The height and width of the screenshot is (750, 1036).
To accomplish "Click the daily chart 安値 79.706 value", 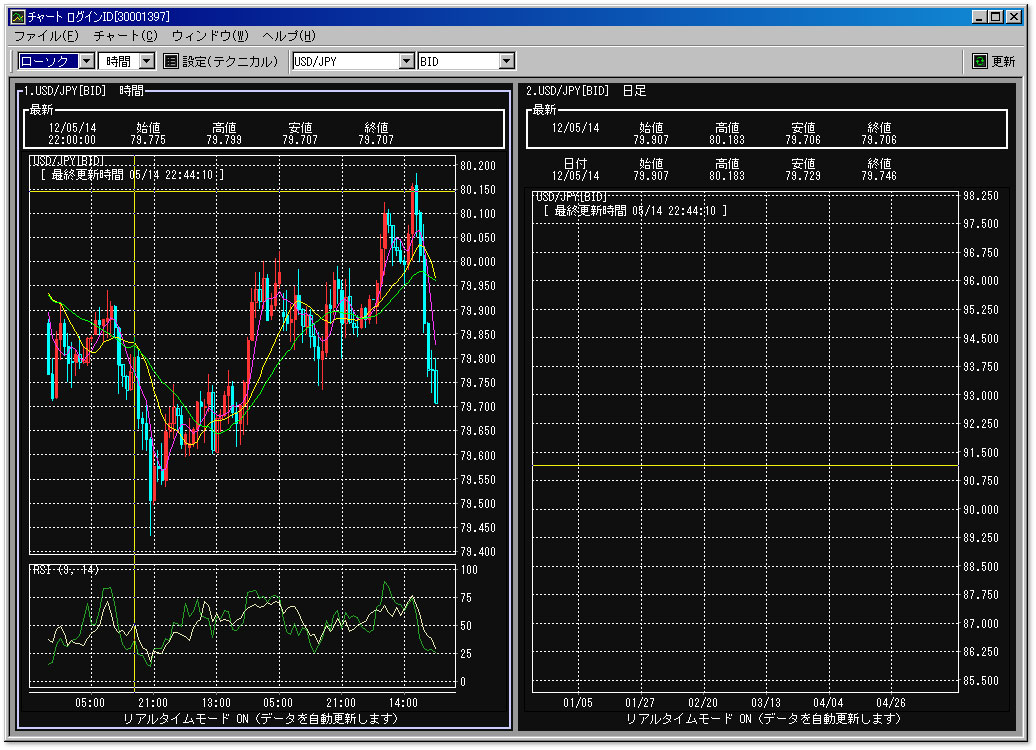I will (x=803, y=140).
